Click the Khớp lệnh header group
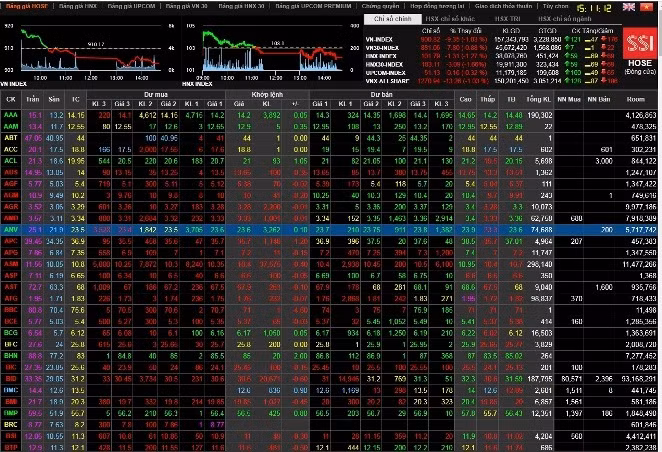662x452 pixels. (x=267, y=95)
